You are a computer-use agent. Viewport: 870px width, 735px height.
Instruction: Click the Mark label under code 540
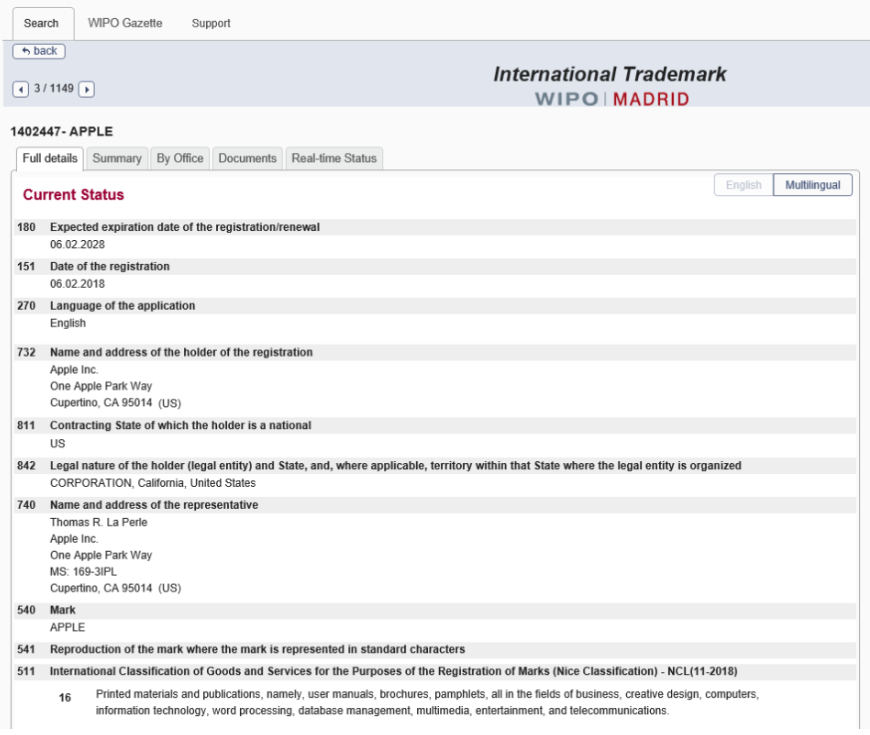click(x=63, y=610)
